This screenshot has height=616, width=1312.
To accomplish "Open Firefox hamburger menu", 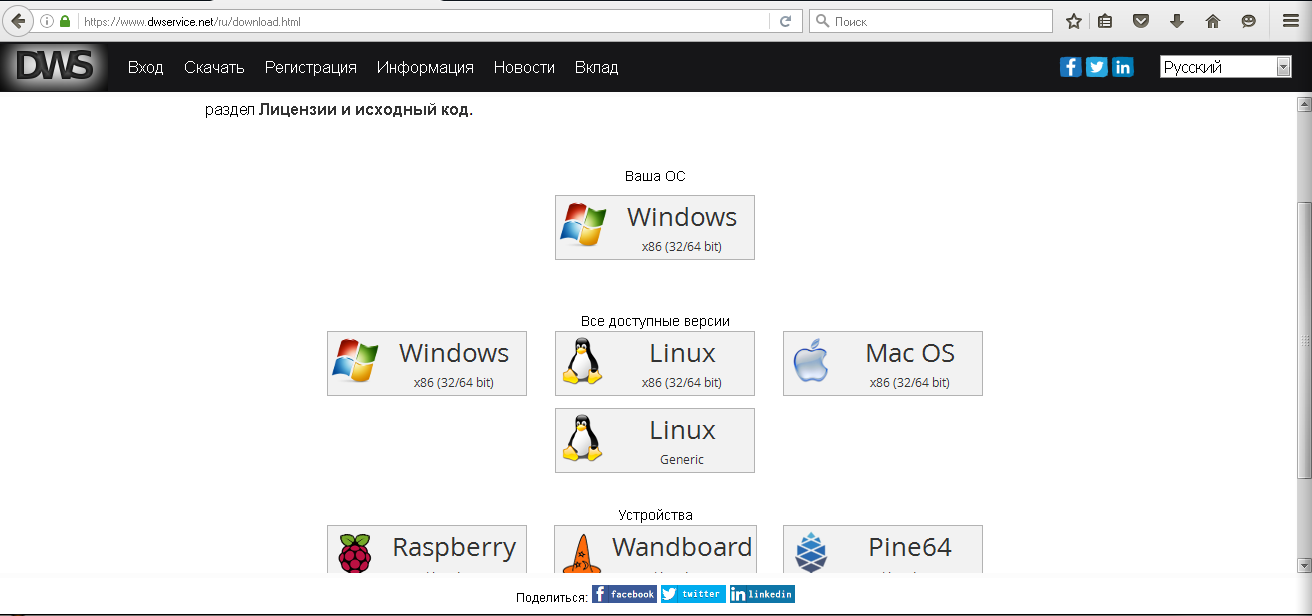I will 1290,21.
